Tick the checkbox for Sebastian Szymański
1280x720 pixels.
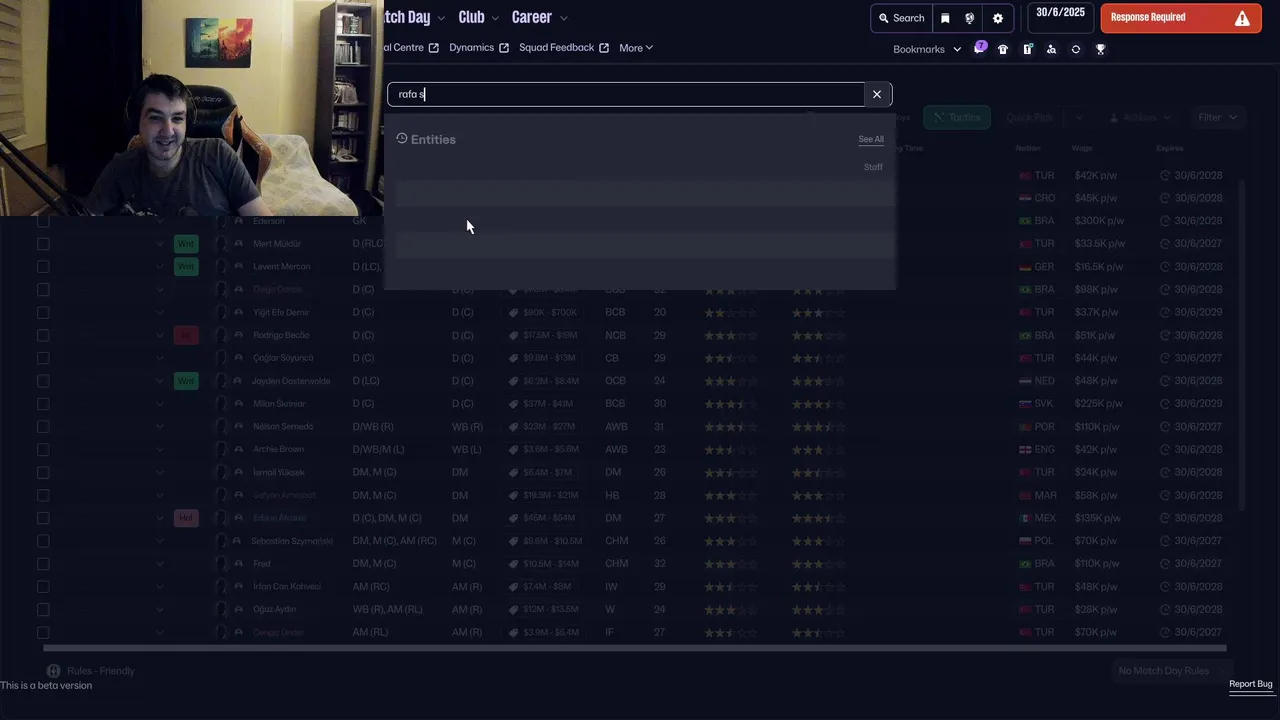coord(43,541)
